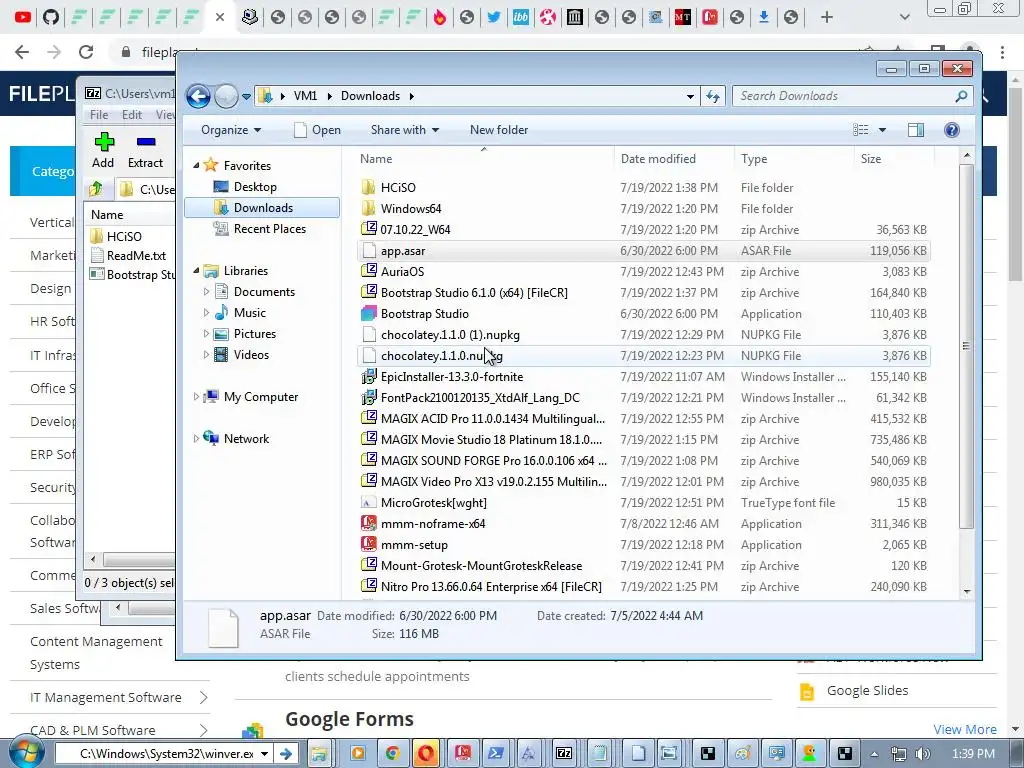Open the view options dropdown arrow
This screenshot has width=1024, height=768.
[x=882, y=130]
